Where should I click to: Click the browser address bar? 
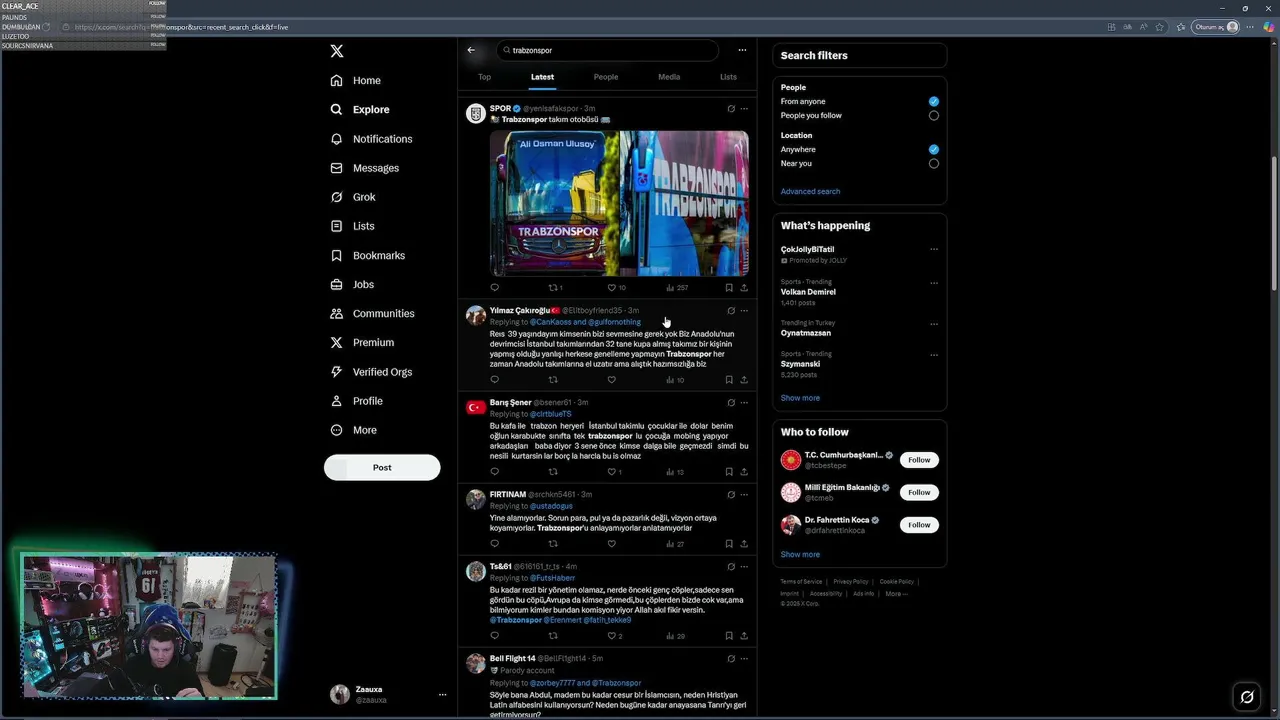click(x=580, y=27)
